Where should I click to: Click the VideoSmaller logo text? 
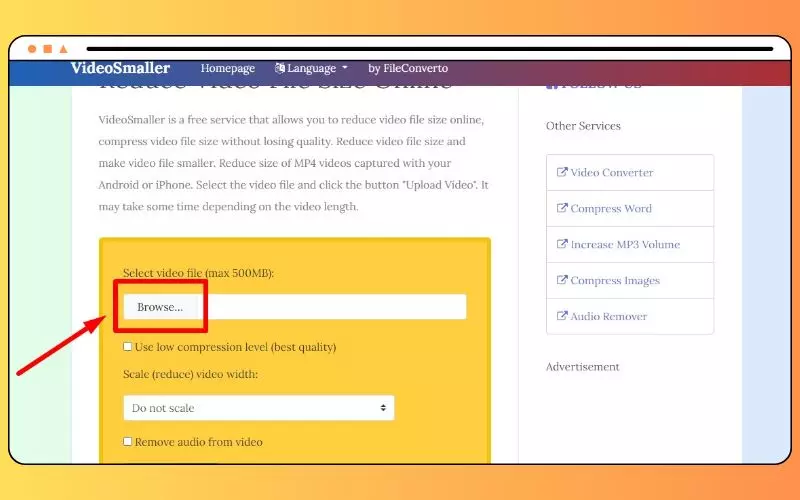pyautogui.click(x=120, y=68)
